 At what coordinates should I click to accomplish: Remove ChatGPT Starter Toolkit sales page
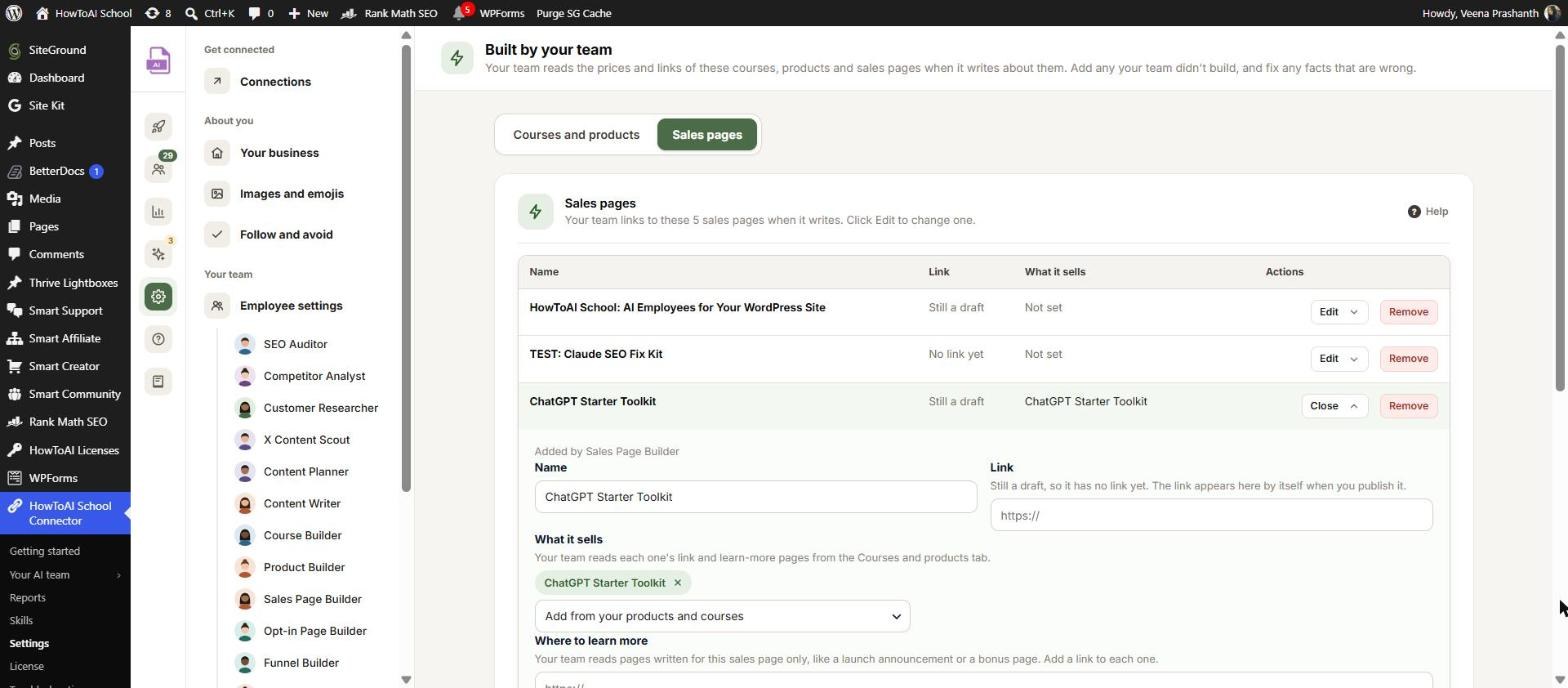(x=1408, y=406)
